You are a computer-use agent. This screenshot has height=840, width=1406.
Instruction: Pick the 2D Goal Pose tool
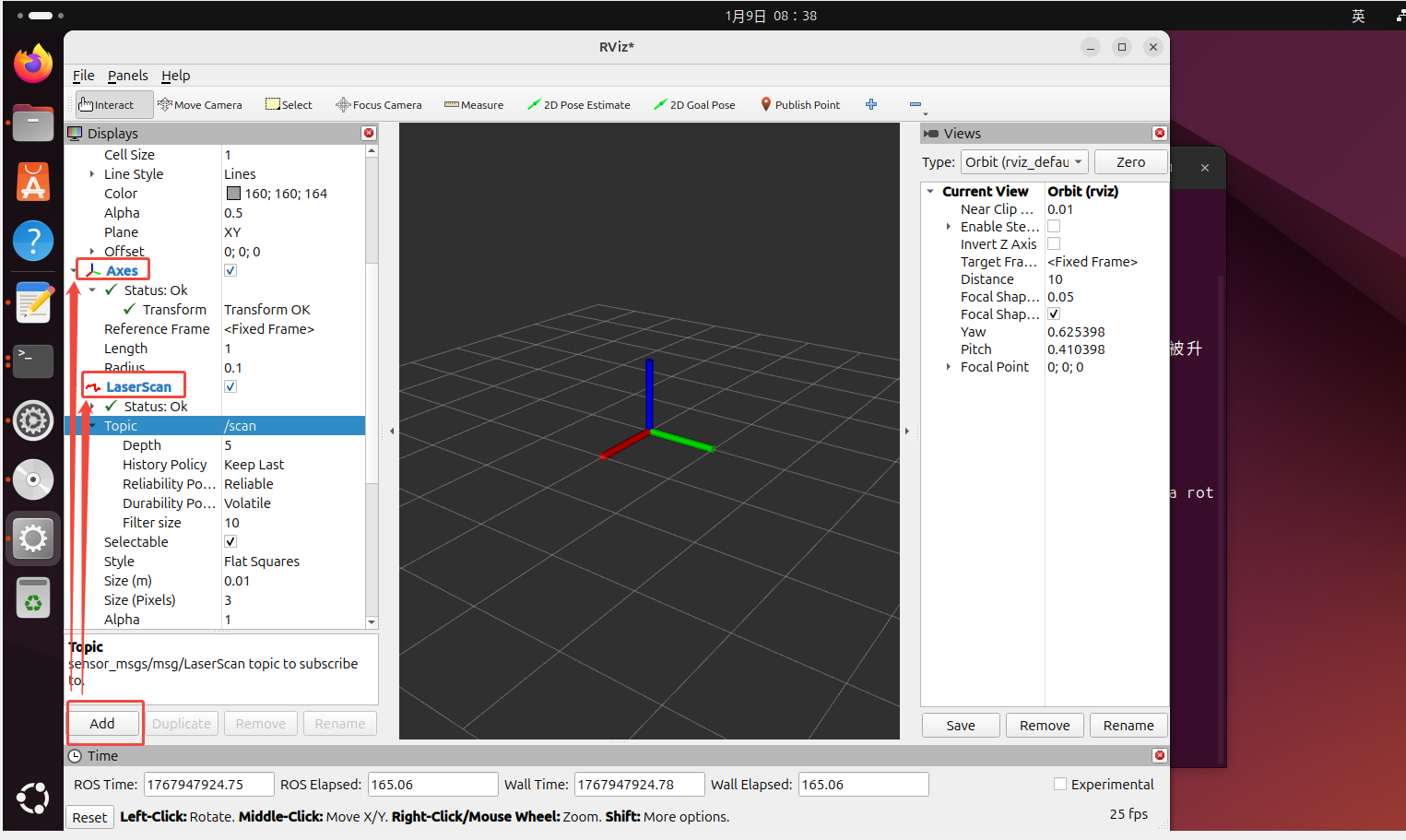pyautogui.click(x=694, y=105)
